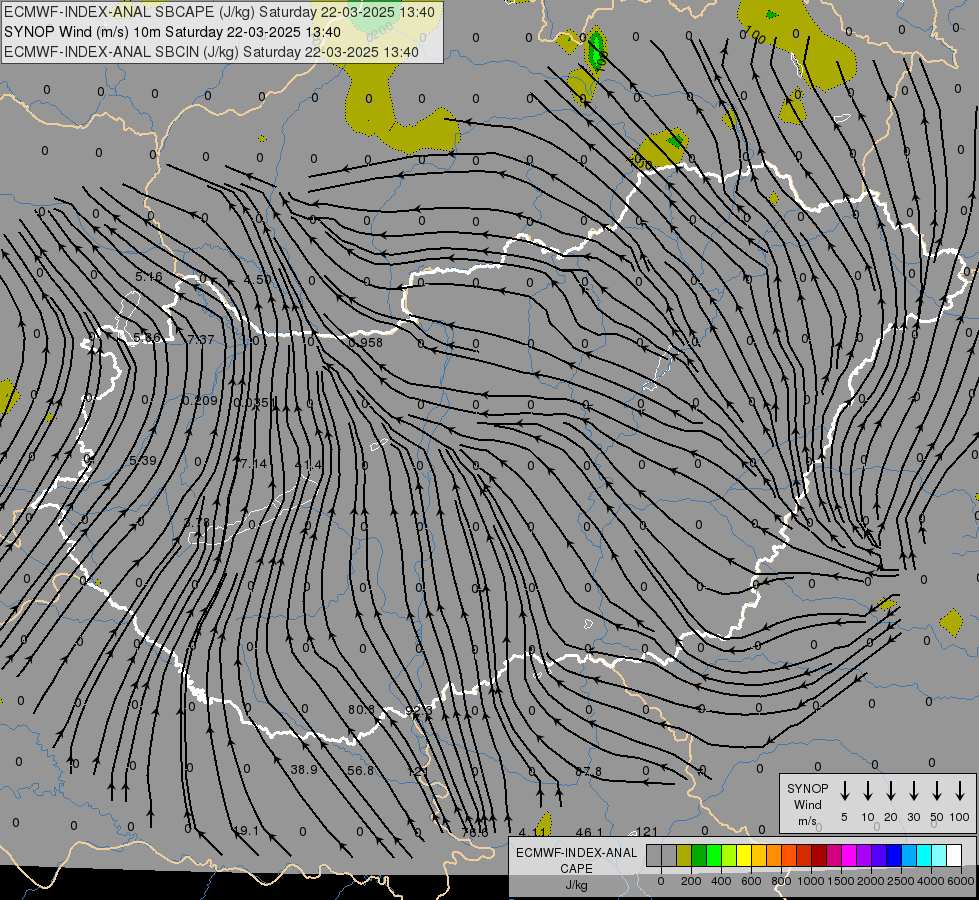Click the map value 19.1
This screenshot has width=979, height=900.
pyautogui.click(x=245, y=831)
